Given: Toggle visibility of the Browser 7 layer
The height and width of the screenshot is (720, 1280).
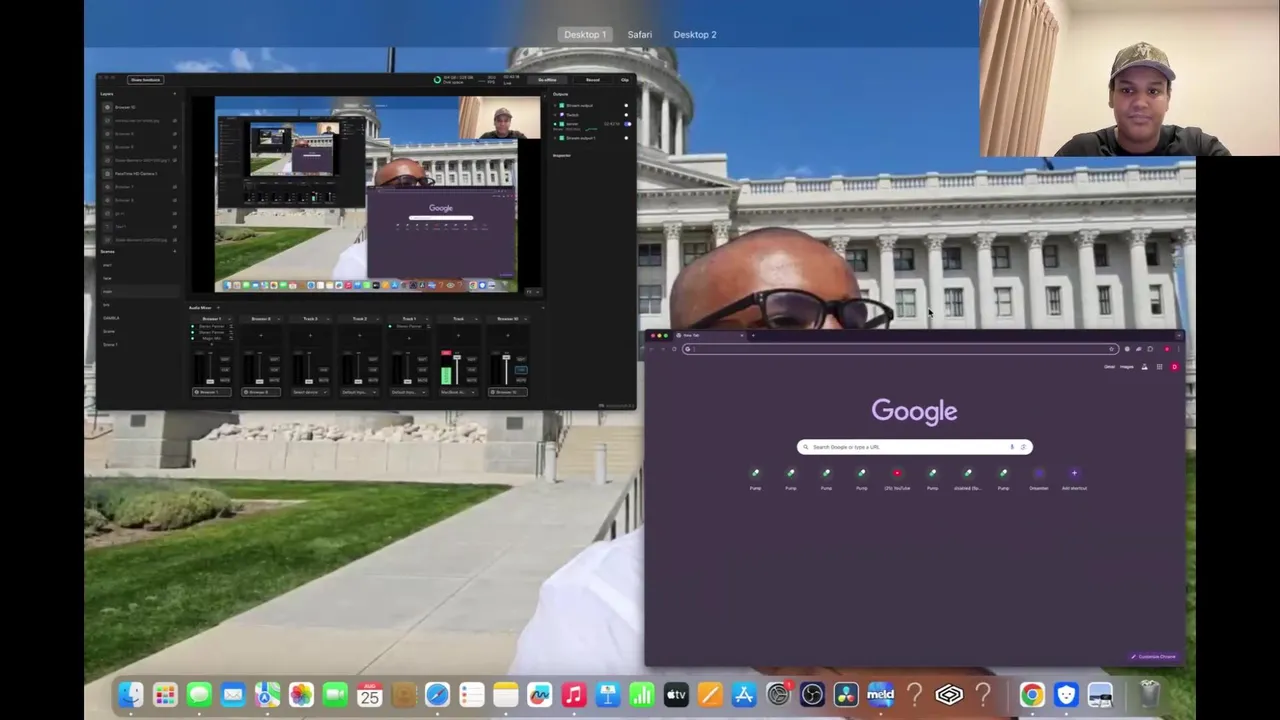Looking at the screenshot, I should [x=175, y=187].
